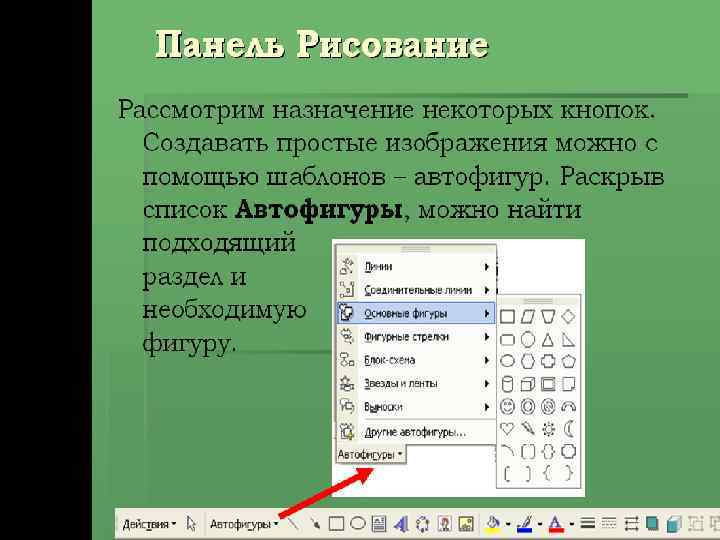Apply the red font color

tap(556, 523)
